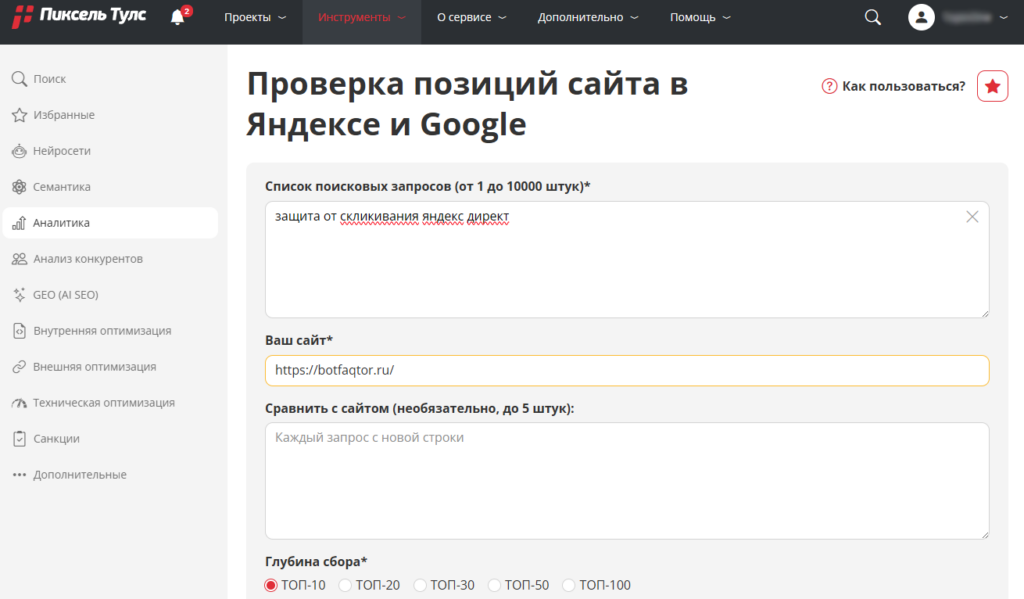Screen dimensions: 1024x599
Task: Go to Поиск in sidebar
Action: (x=50, y=79)
